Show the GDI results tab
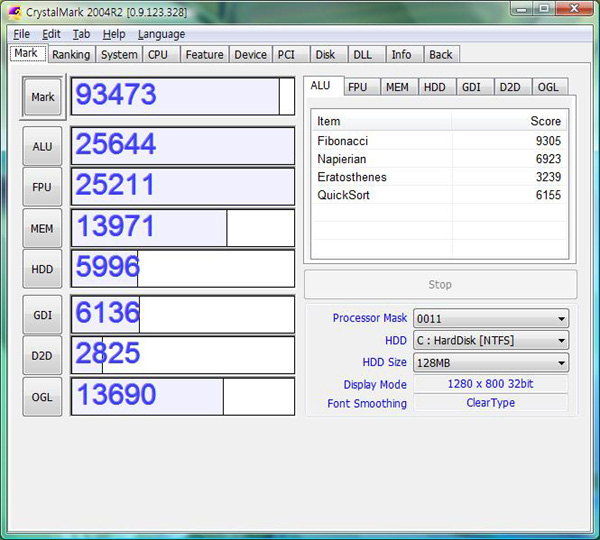Viewport: 600px width, 540px height. (475, 87)
